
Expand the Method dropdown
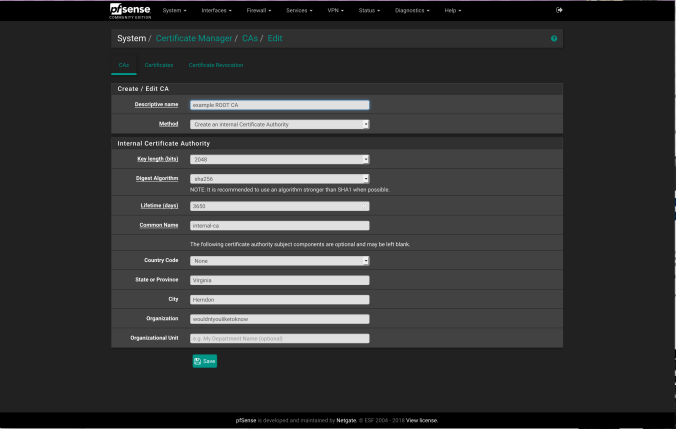click(280, 124)
